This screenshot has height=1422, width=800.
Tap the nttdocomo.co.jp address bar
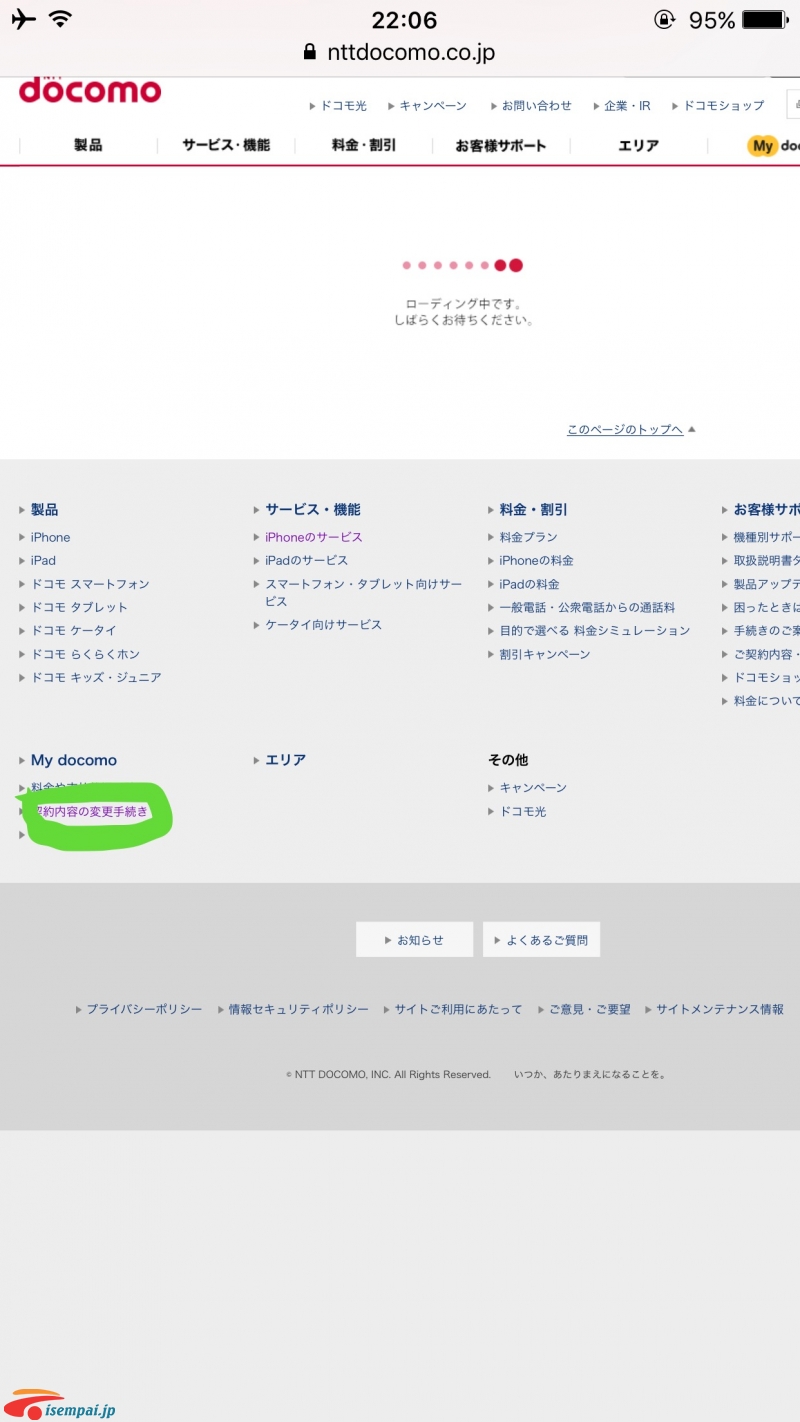pos(400,52)
